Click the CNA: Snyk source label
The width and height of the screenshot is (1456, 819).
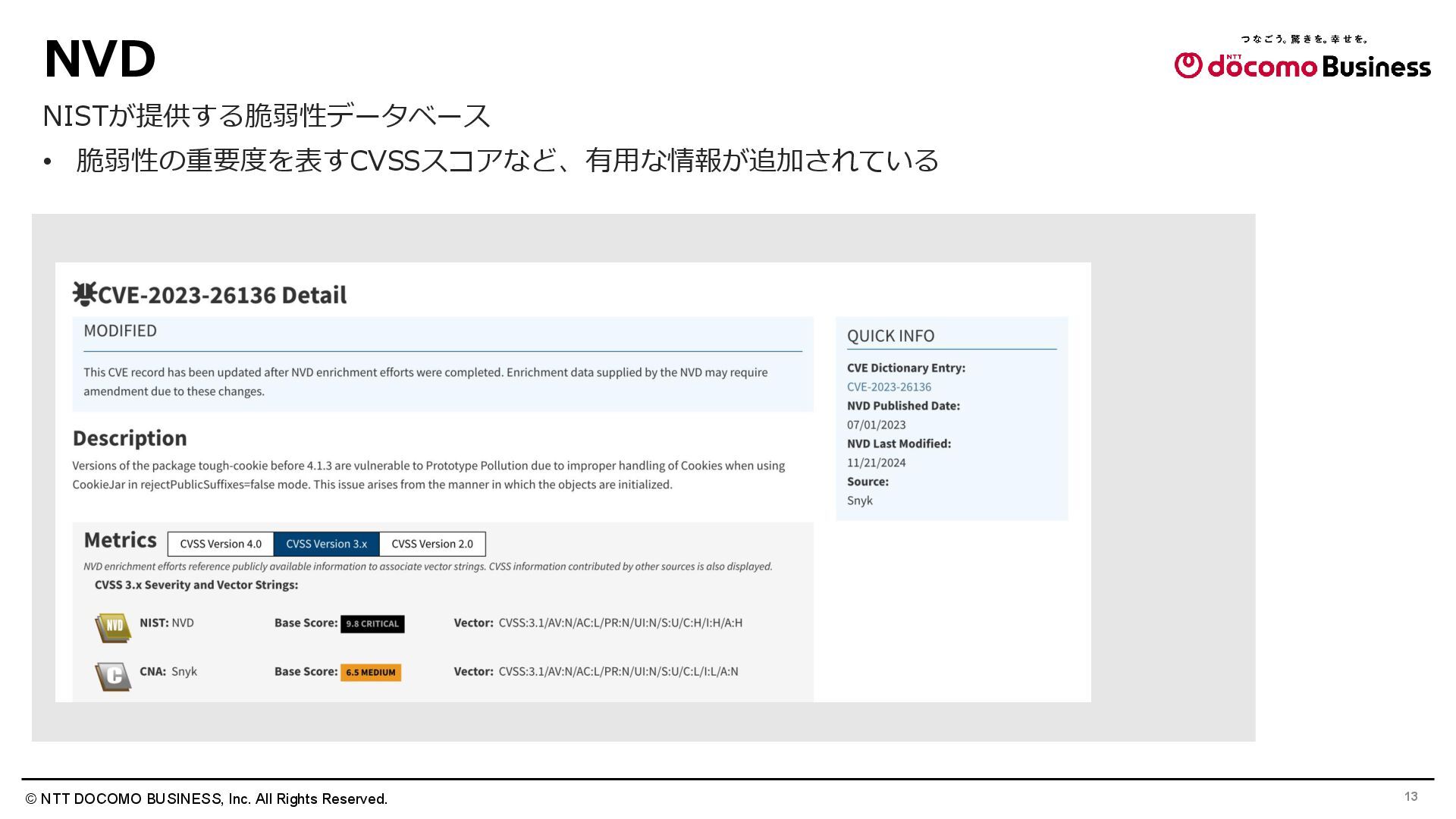[168, 671]
